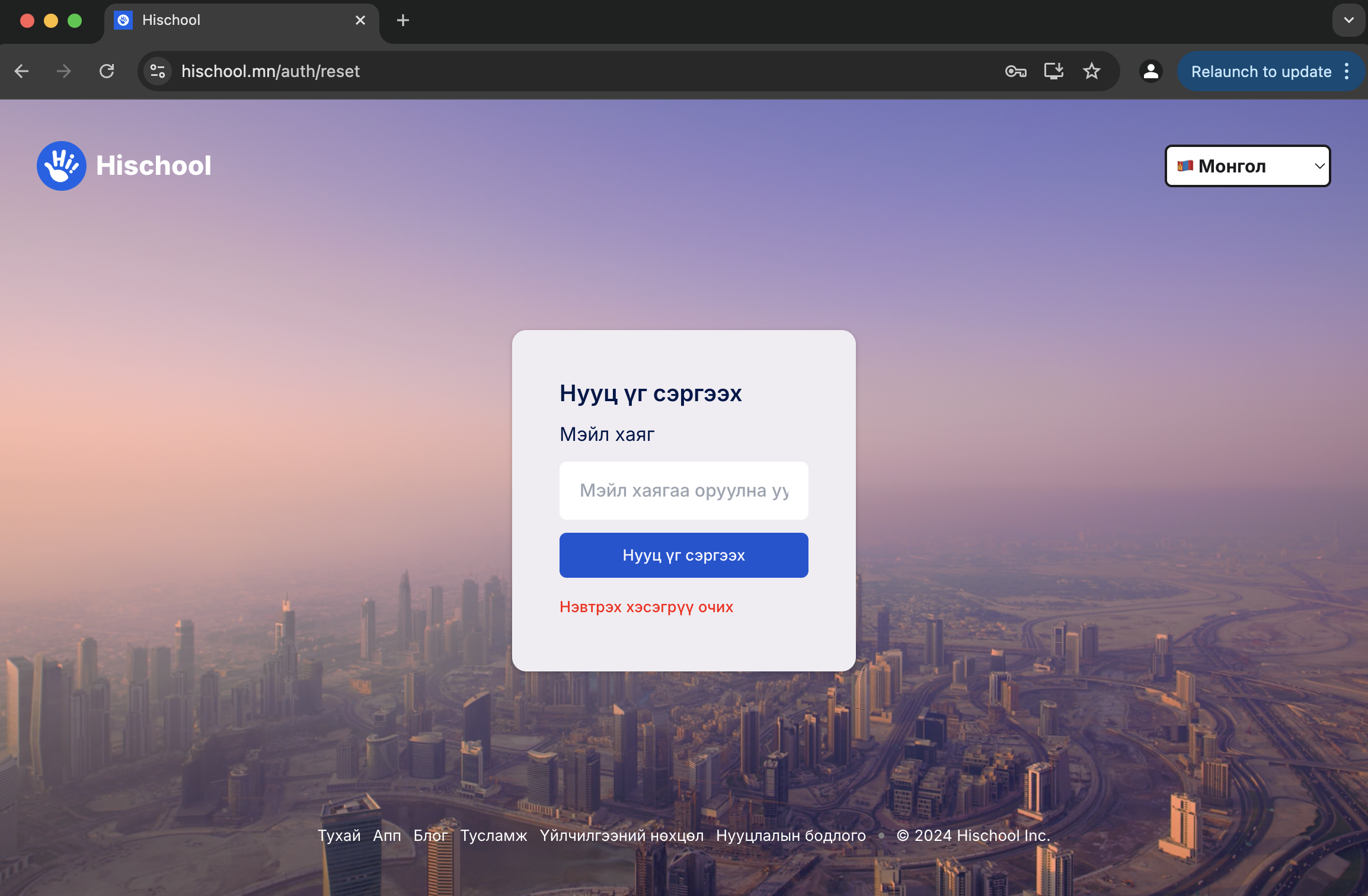
Task: Open the Монгол language dropdown
Action: pyautogui.click(x=1247, y=166)
